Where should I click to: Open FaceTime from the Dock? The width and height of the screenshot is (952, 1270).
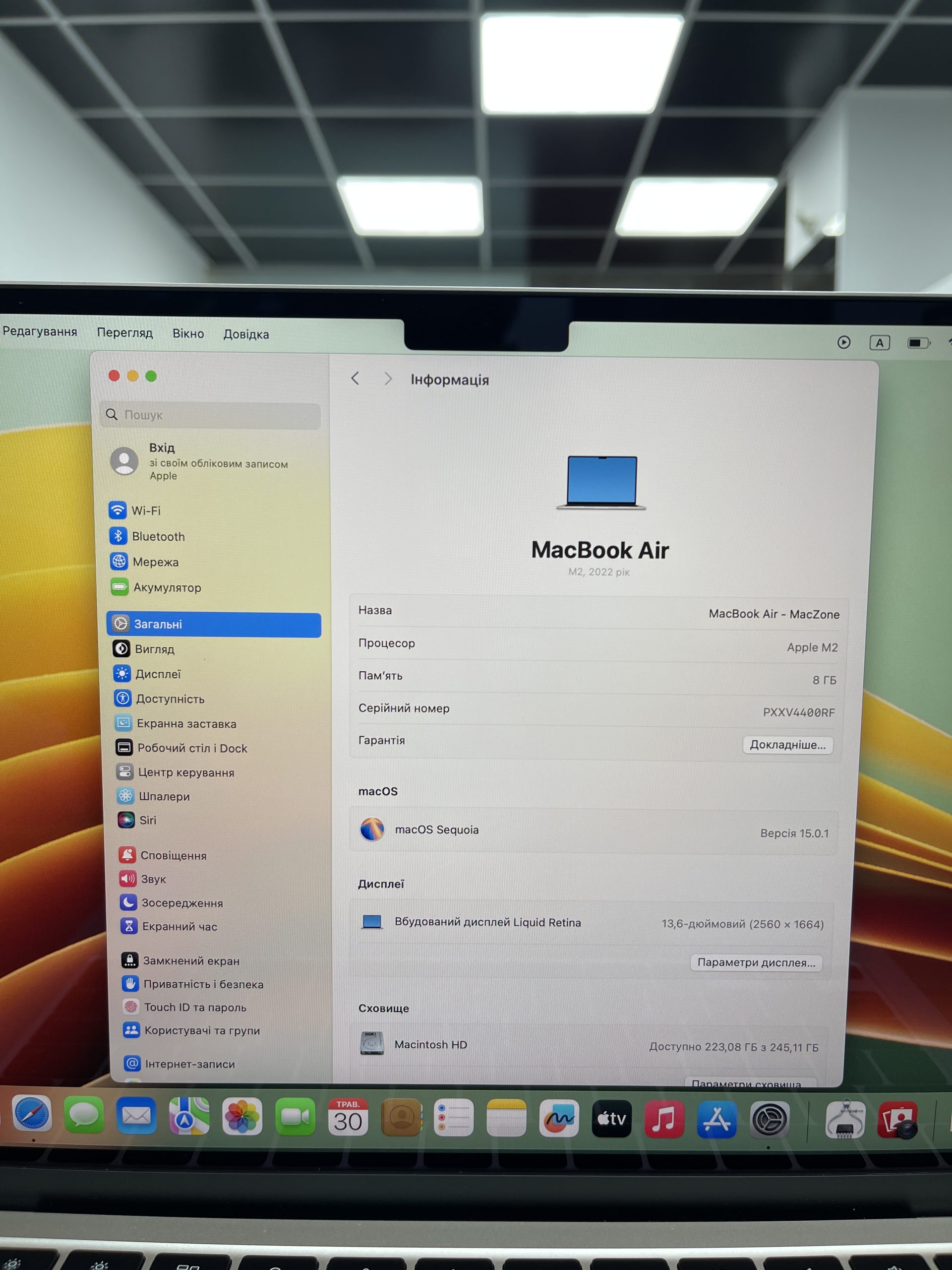(295, 1117)
